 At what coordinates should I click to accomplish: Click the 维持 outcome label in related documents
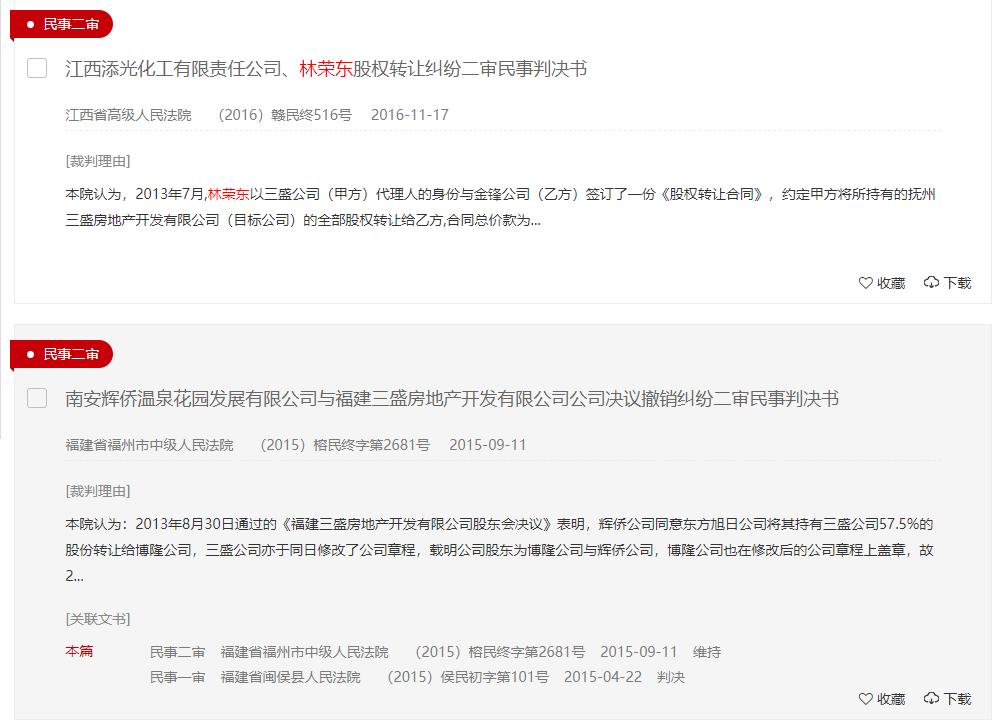pos(708,651)
